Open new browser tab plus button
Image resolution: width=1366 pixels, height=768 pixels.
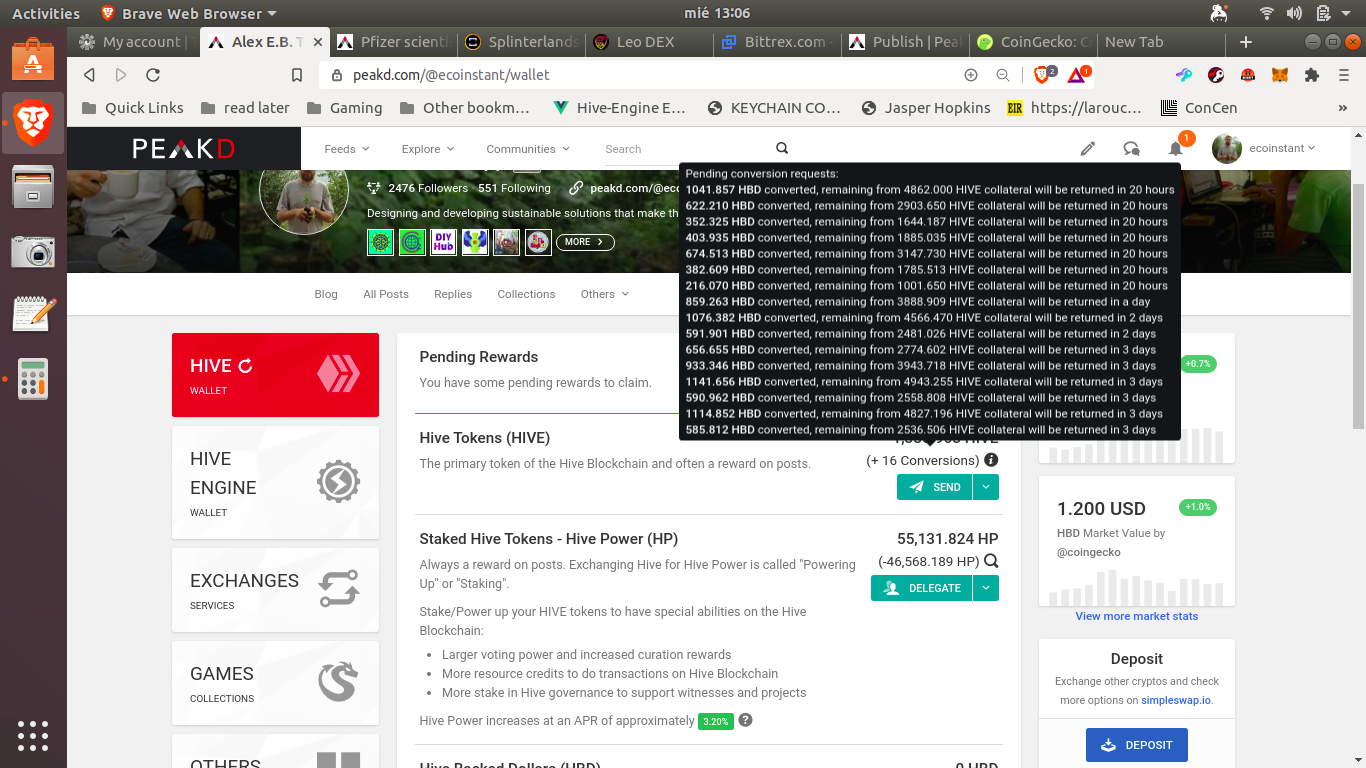pos(1246,42)
